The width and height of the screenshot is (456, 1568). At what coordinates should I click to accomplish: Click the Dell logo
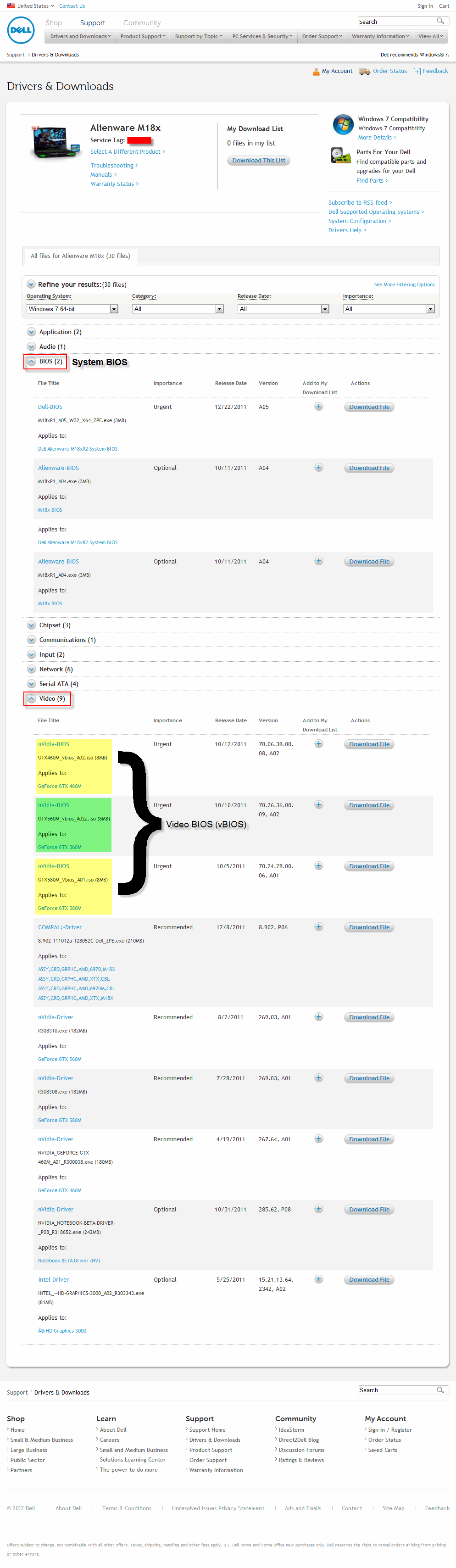21,30
